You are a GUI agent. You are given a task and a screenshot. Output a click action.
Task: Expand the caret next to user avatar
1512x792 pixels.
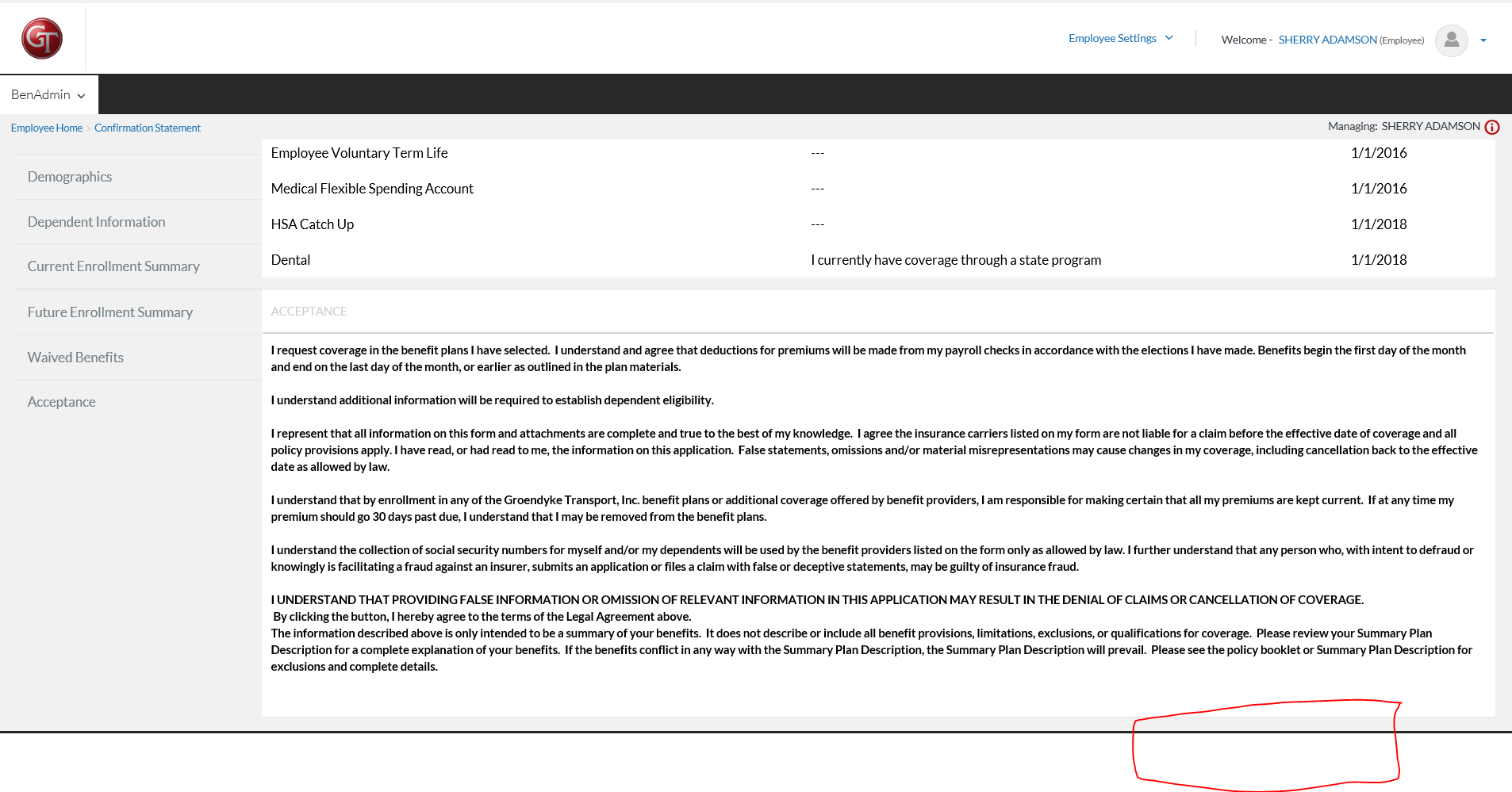1483,40
